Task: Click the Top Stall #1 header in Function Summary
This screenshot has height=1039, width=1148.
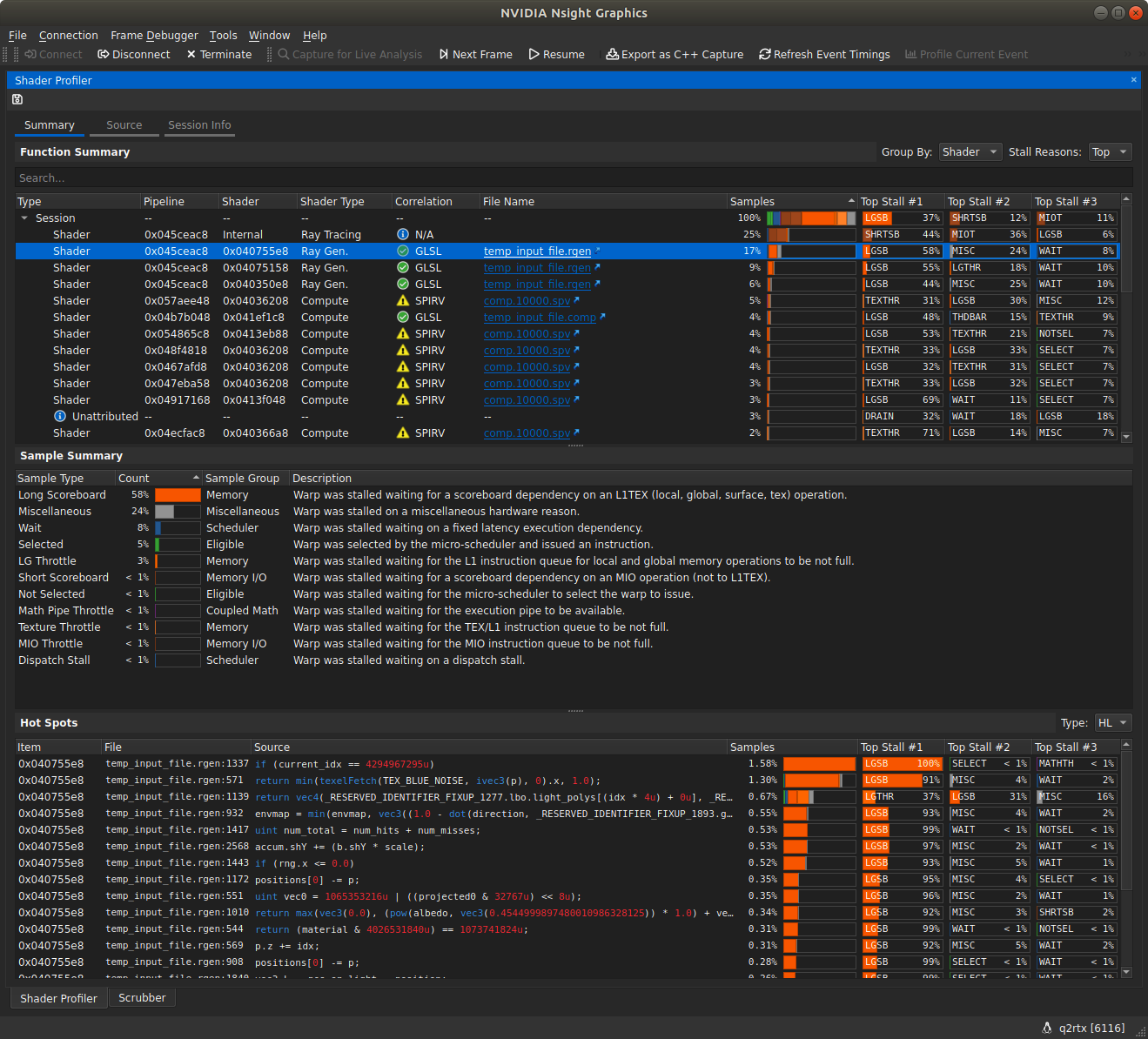Action: (901, 201)
